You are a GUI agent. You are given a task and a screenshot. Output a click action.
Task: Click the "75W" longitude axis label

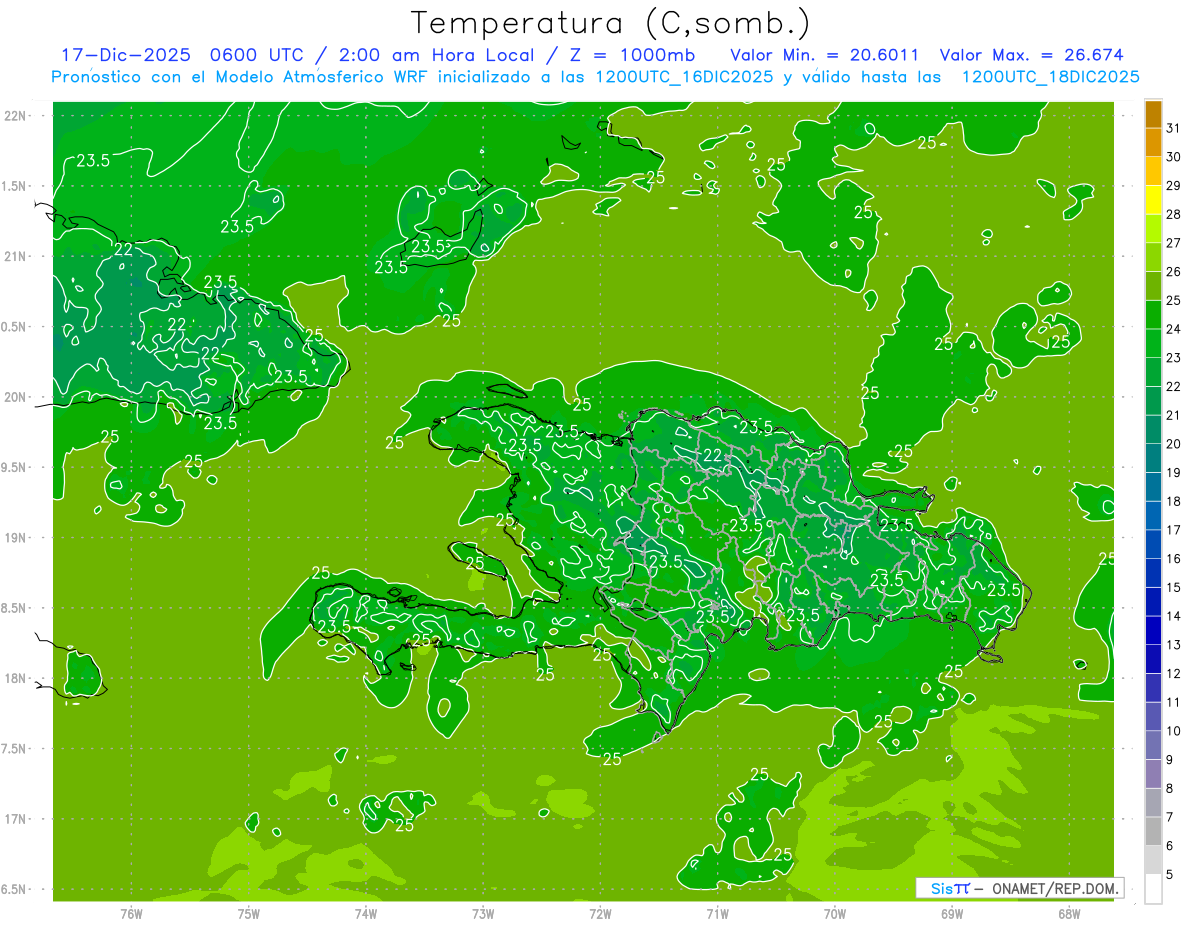248,914
